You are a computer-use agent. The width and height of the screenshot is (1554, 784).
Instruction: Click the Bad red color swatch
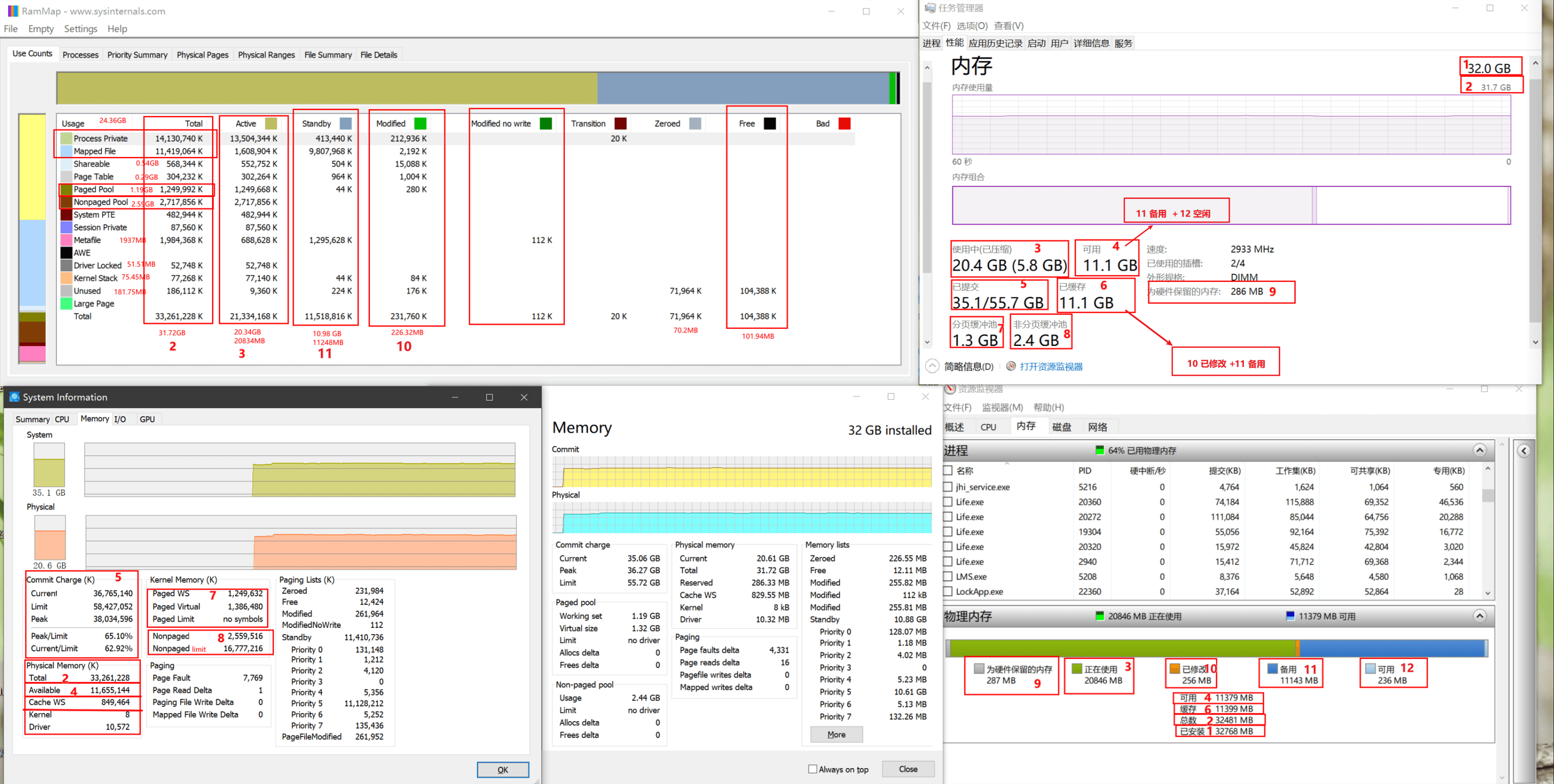[x=844, y=124]
